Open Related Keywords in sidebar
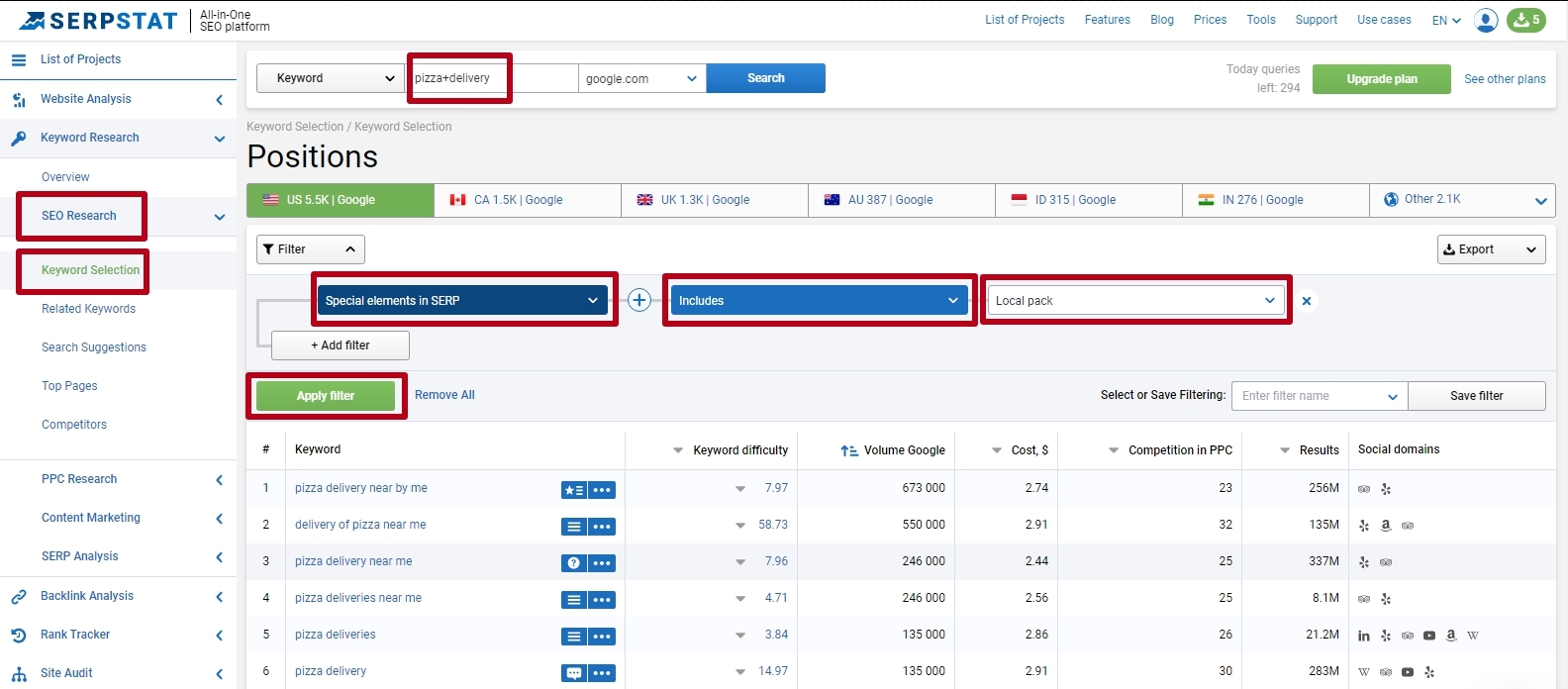1568x689 pixels. pyautogui.click(x=88, y=309)
